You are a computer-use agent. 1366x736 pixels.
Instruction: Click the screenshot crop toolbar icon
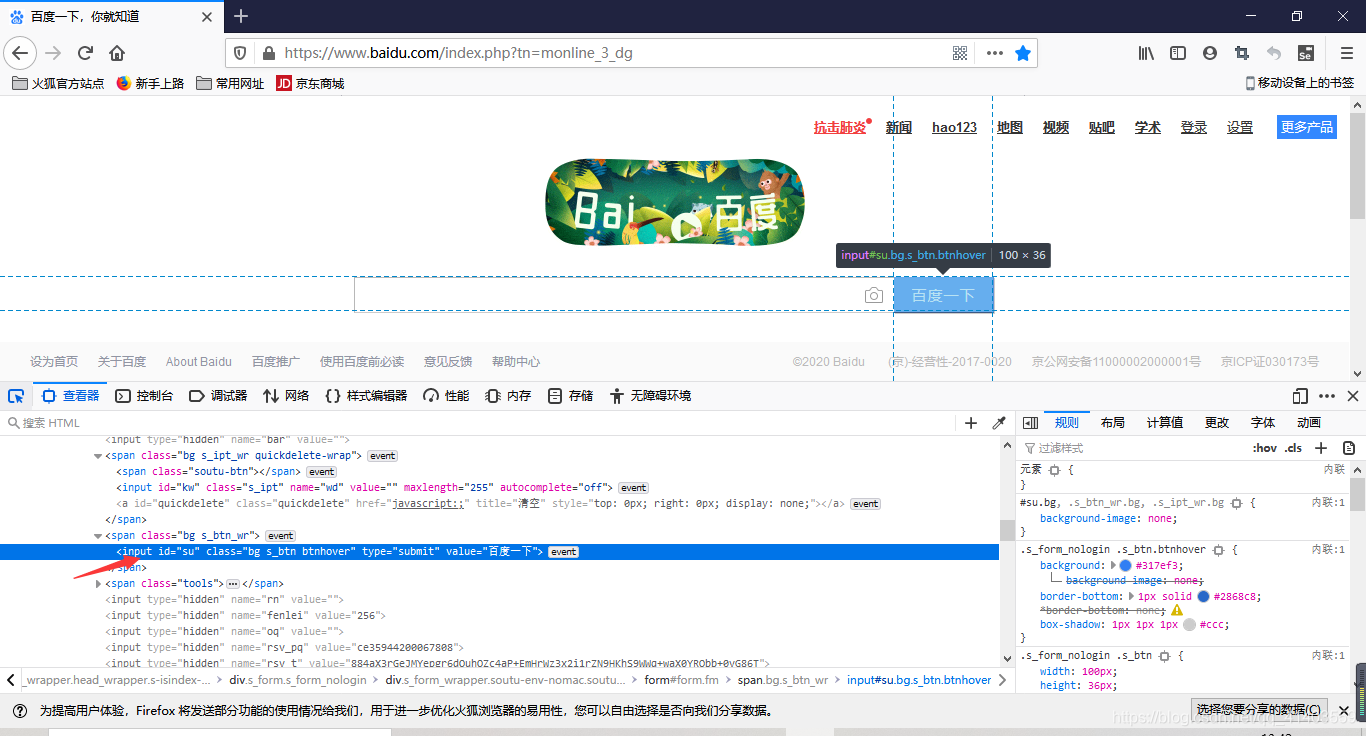click(x=1241, y=53)
